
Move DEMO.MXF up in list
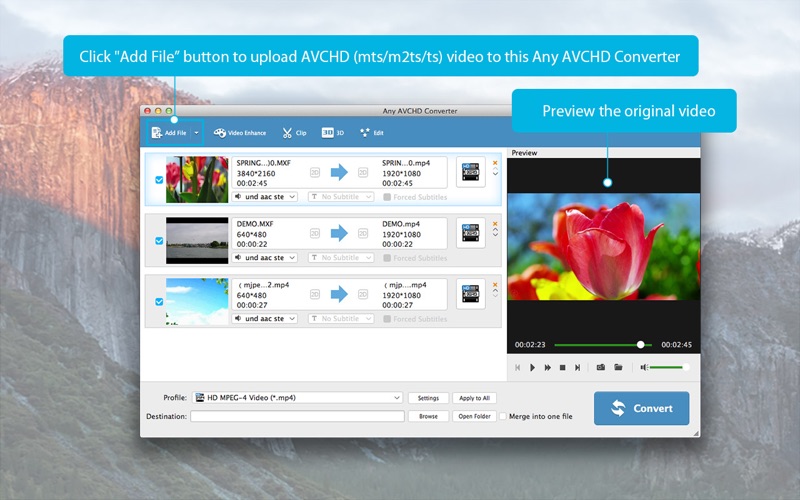(495, 230)
